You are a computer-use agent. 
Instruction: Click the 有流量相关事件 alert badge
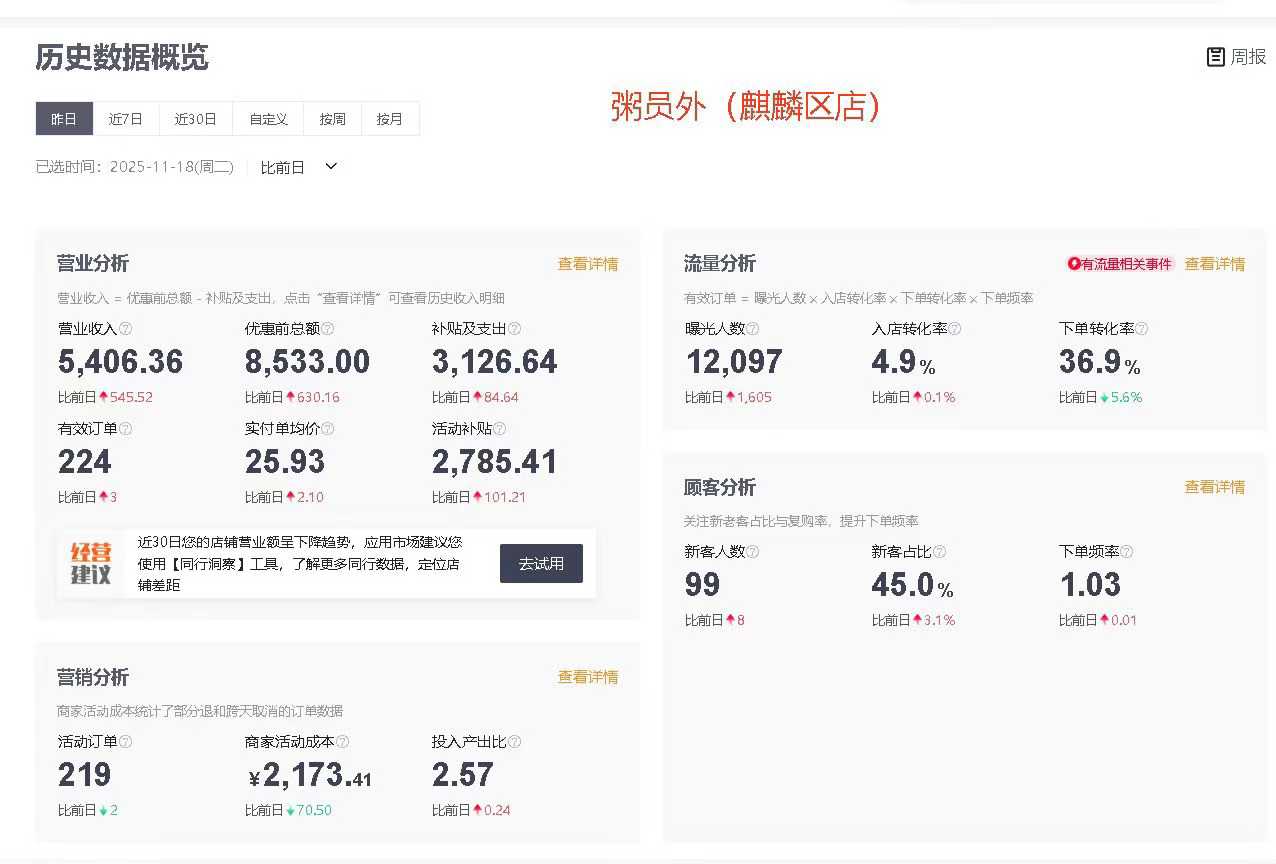coord(1120,264)
